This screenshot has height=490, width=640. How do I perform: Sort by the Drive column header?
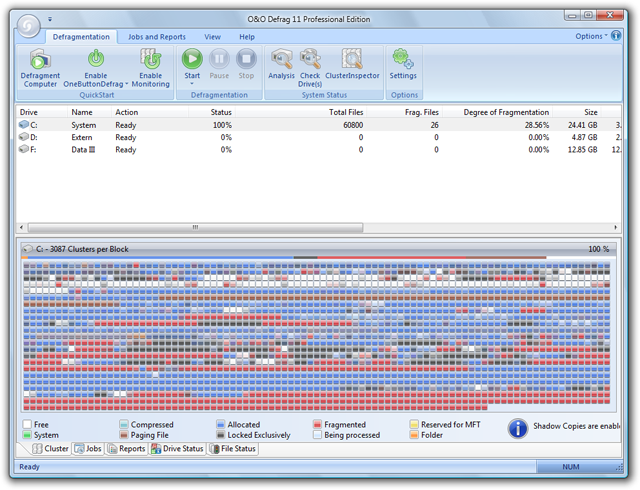tap(42, 112)
